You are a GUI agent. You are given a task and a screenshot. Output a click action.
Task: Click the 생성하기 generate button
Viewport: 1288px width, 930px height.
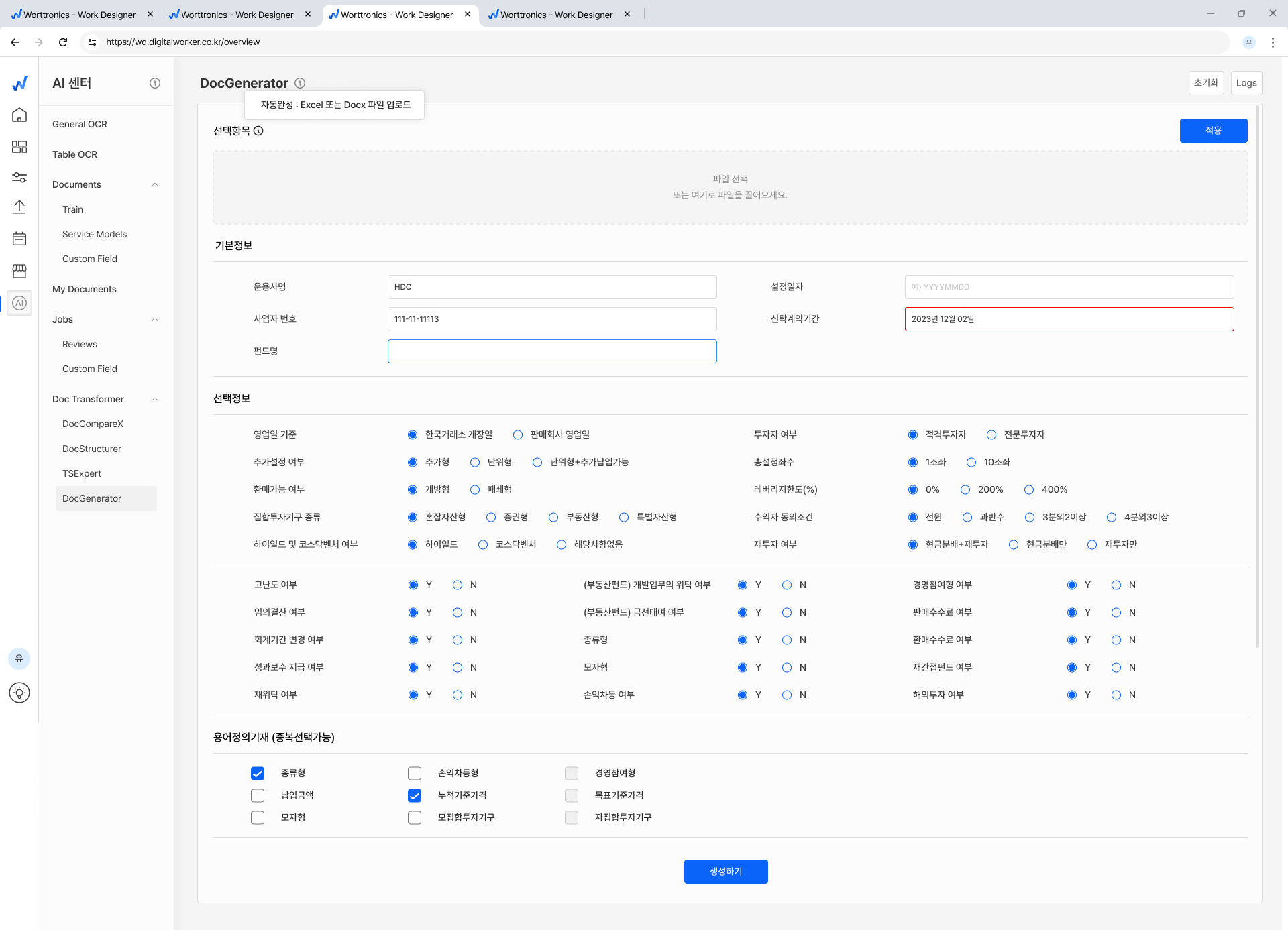[726, 871]
